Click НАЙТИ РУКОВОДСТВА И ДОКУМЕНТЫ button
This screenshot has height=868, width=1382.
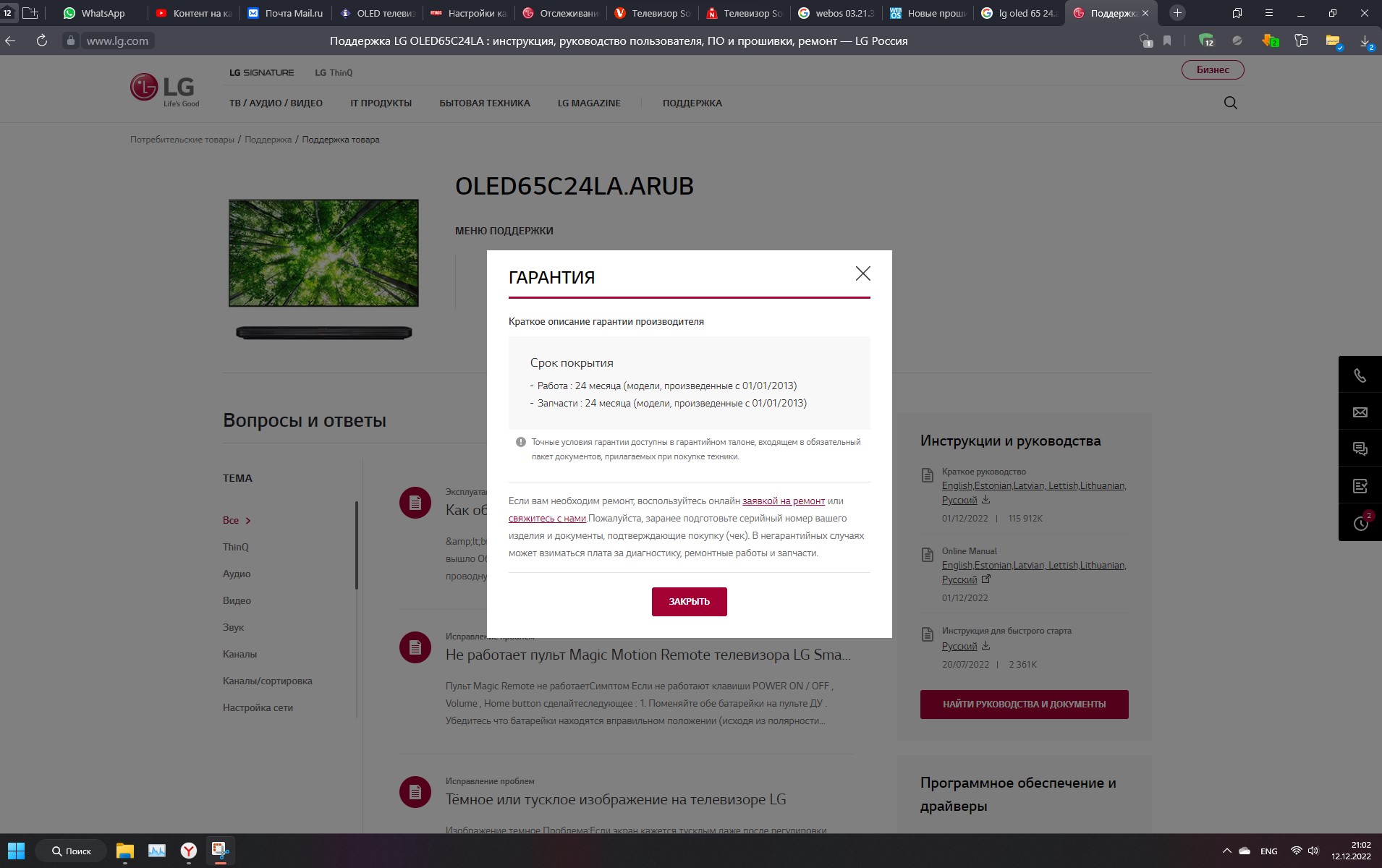(x=1024, y=704)
